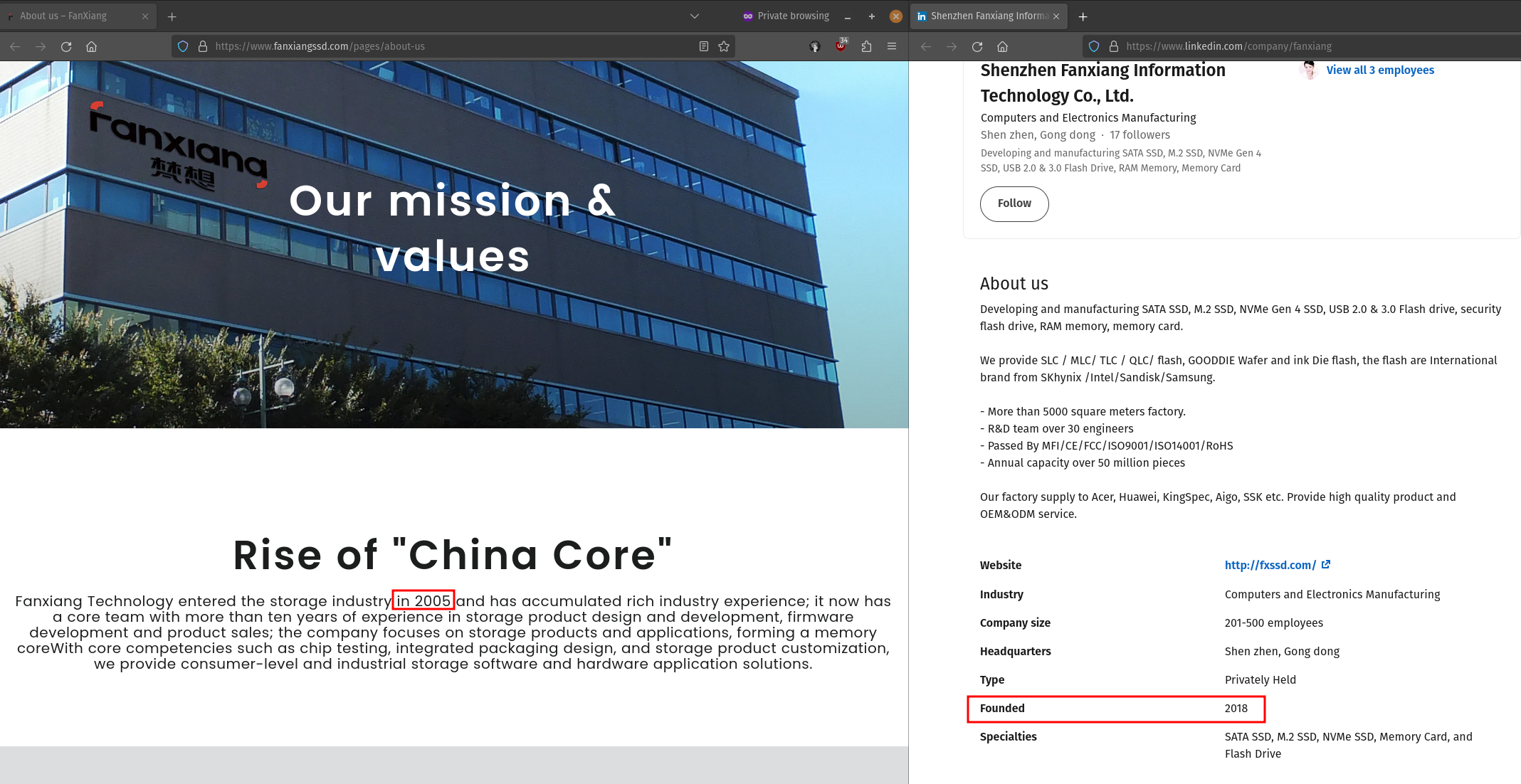Bookmark the FanXiang page with the star
Image resolution: width=1521 pixels, height=784 pixels.
724,46
